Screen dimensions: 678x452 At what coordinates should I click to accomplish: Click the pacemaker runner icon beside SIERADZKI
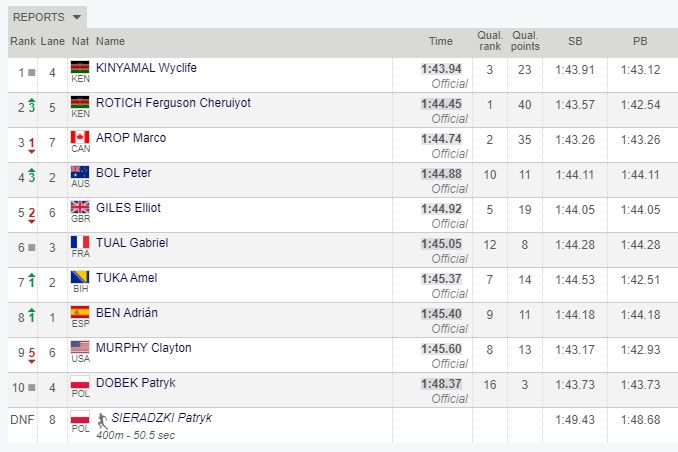[x=103, y=418]
